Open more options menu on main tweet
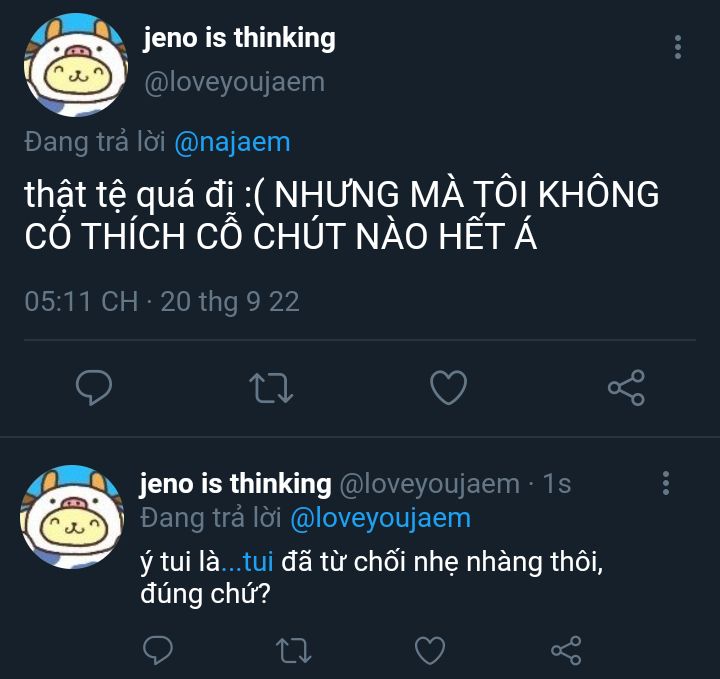Viewport: 720px width, 679px height. (678, 47)
